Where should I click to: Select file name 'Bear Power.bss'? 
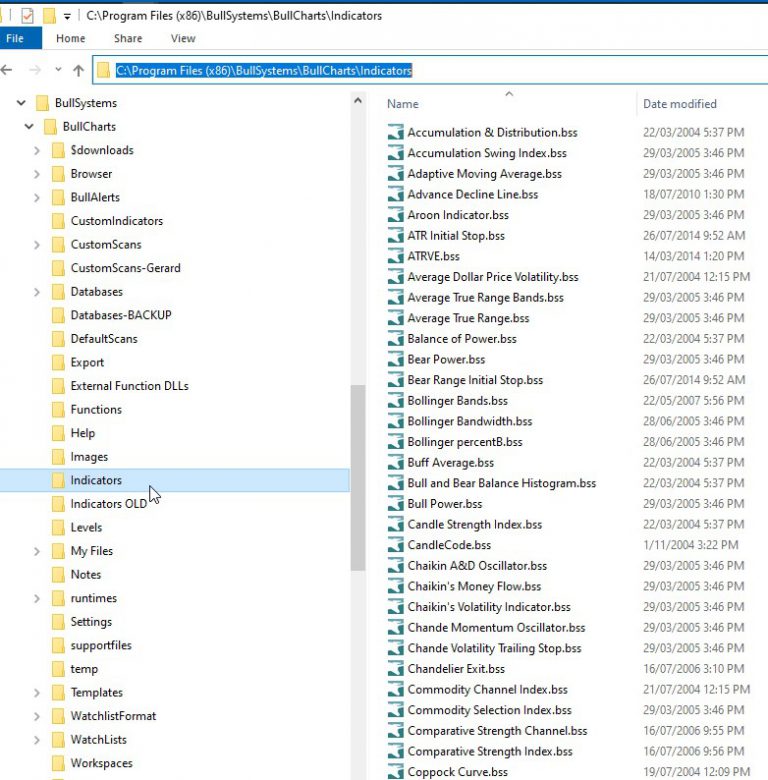coord(446,359)
